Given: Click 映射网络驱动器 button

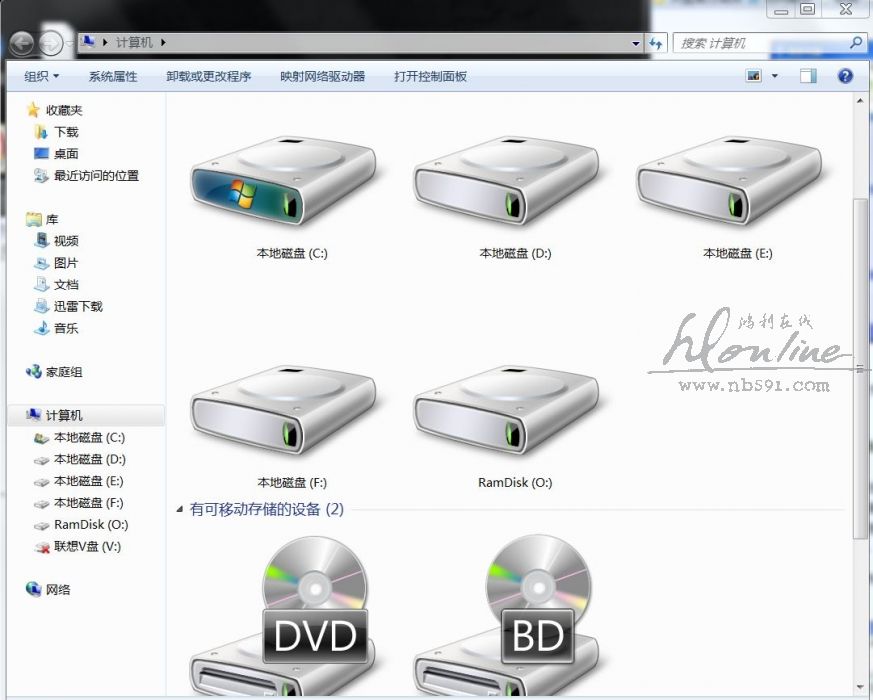Looking at the screenshot, I should [322, 76].
